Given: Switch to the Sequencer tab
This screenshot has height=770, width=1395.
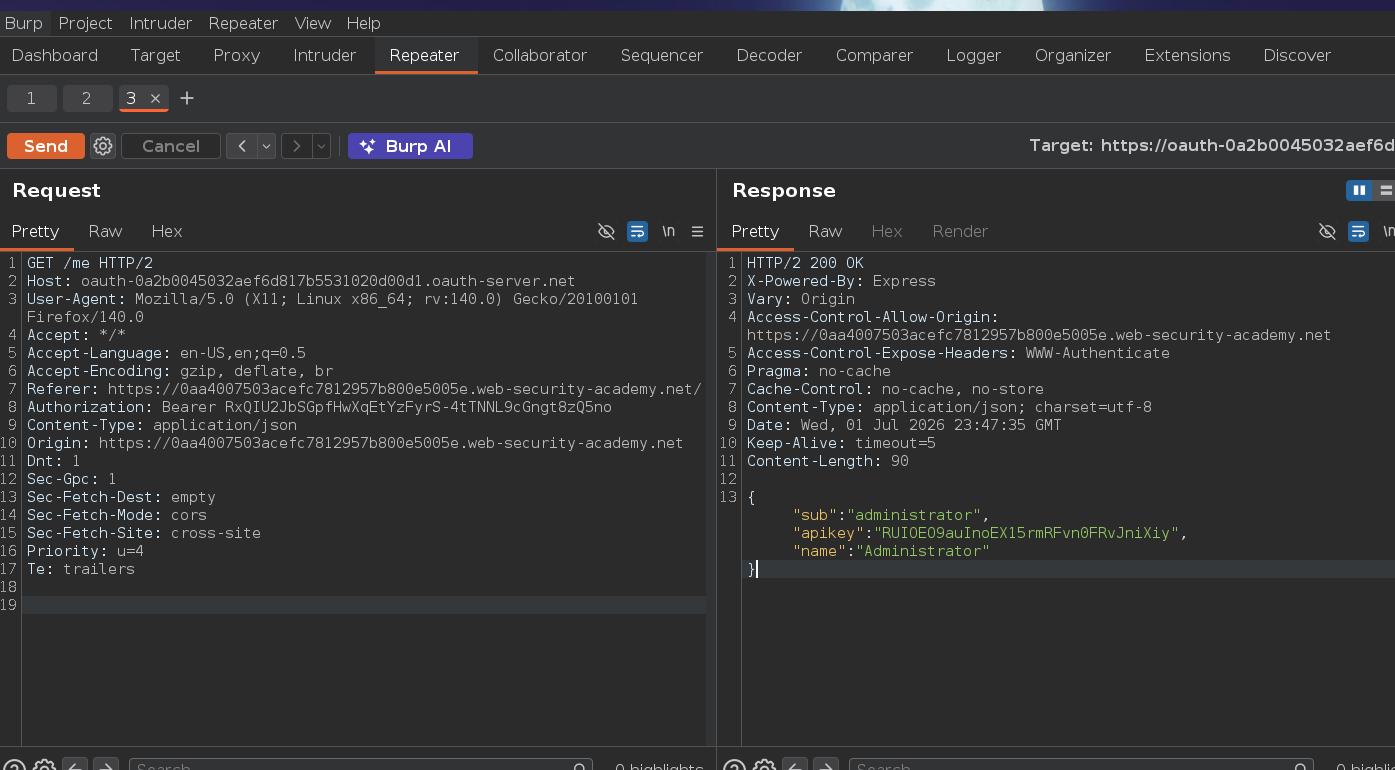Looking at the screenshot, I should pyautogui.click(x=662, y=55).
